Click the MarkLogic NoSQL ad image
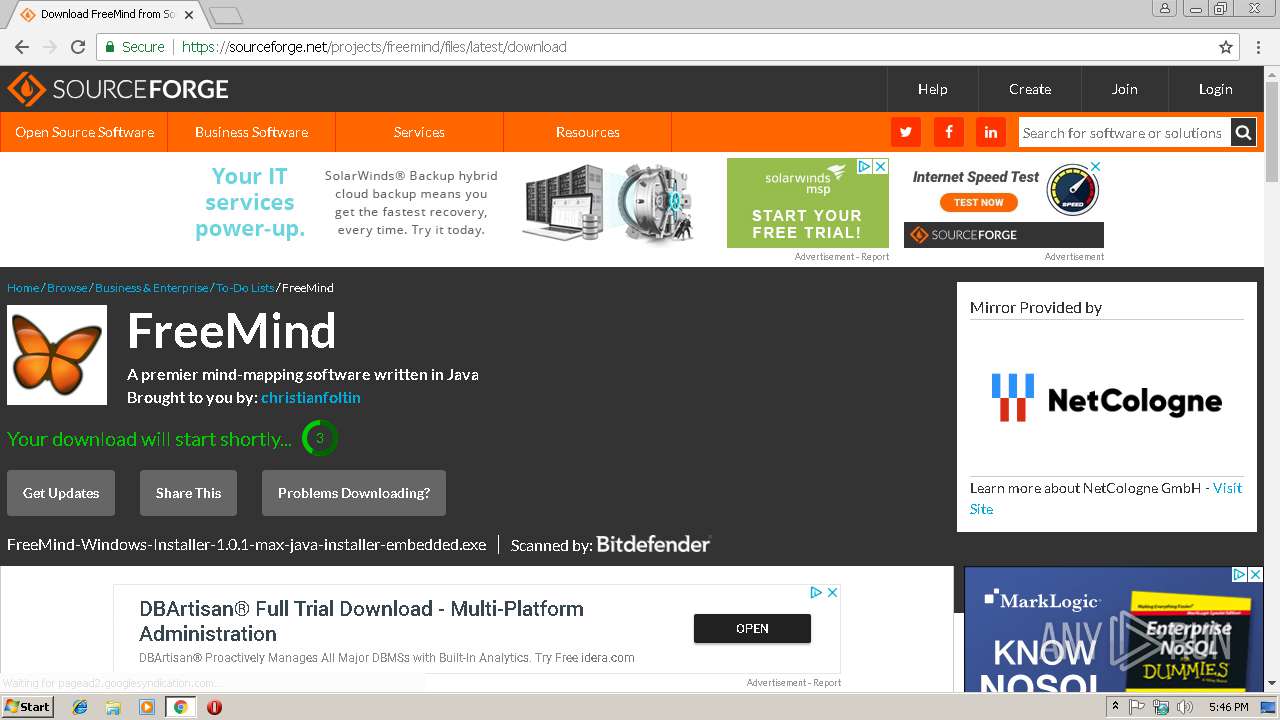Viewport: 1280px width, 720px height. 1114,630
